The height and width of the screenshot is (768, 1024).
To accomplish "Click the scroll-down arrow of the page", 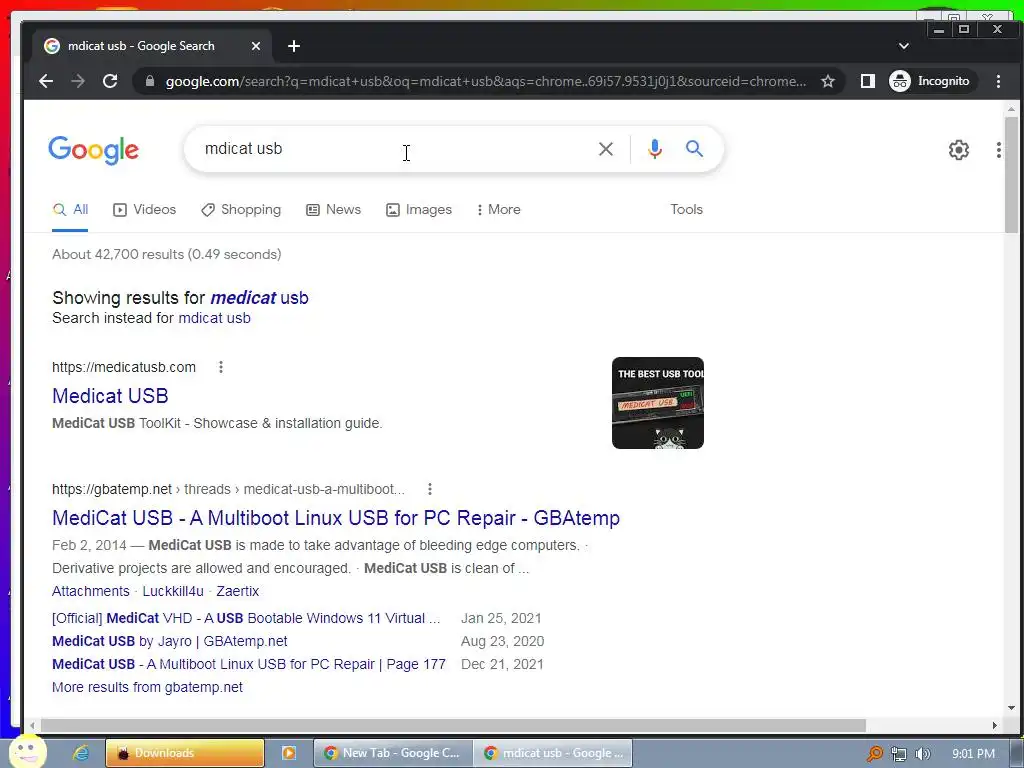I will 1012,708.
